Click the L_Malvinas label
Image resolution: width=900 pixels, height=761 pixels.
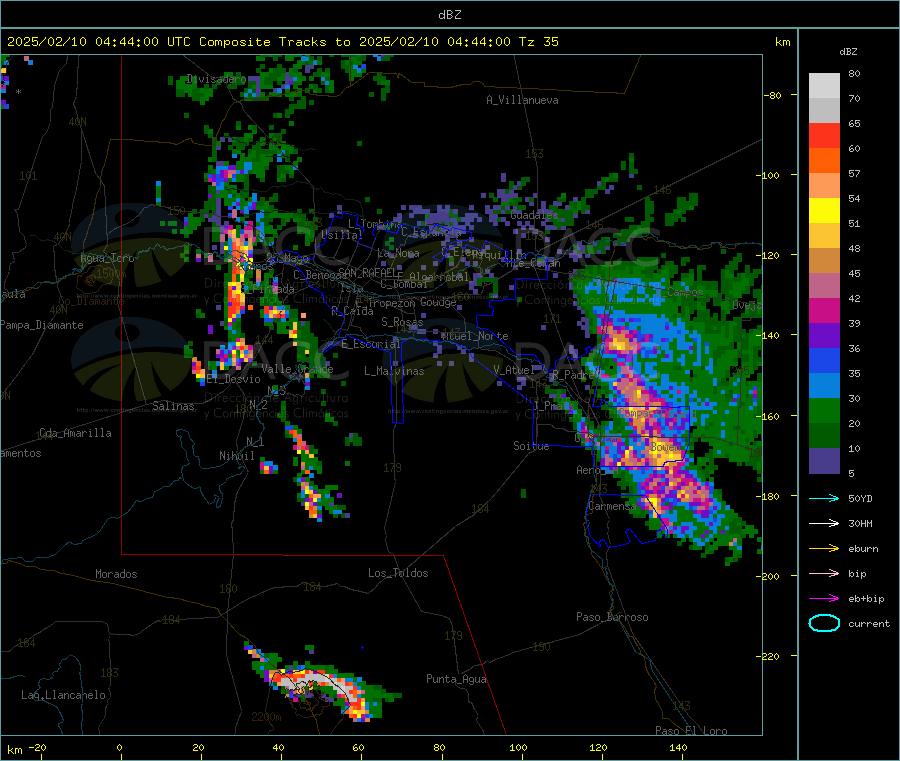(x=394, y=371)
